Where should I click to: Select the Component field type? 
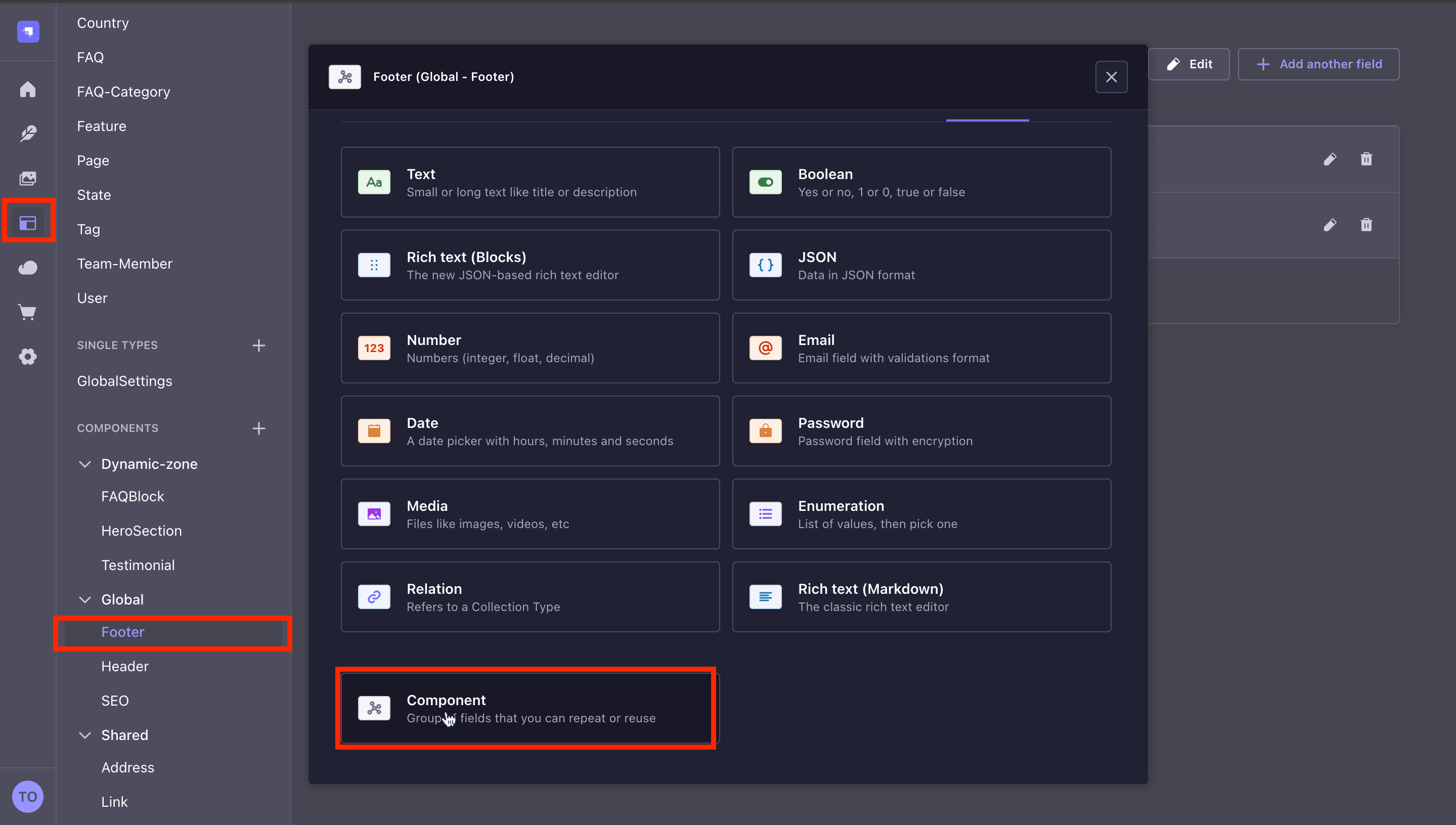pyautogui.click(x=531, y=708)
